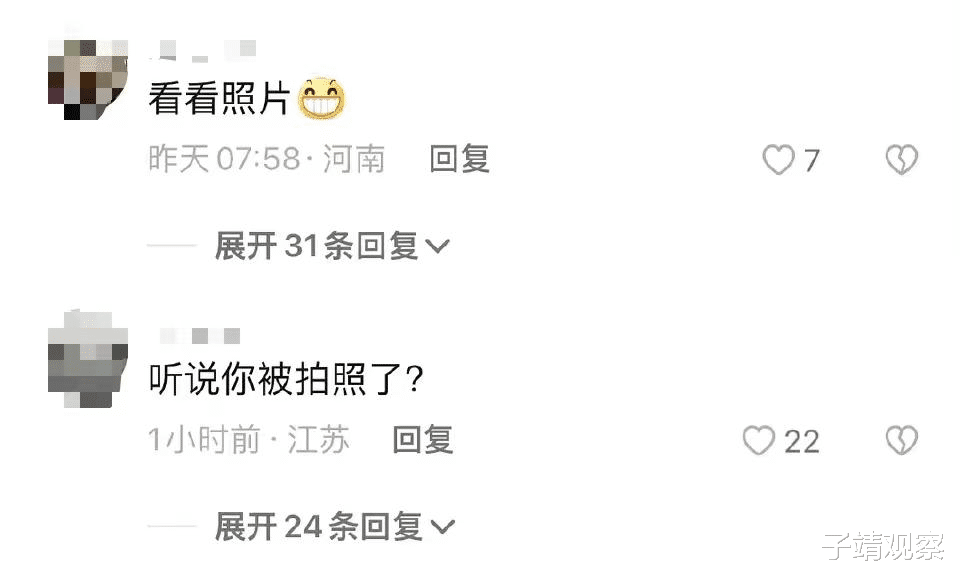Tap the chevron next to 31条回复
The image size is (960, 581).
click(437, 247)
